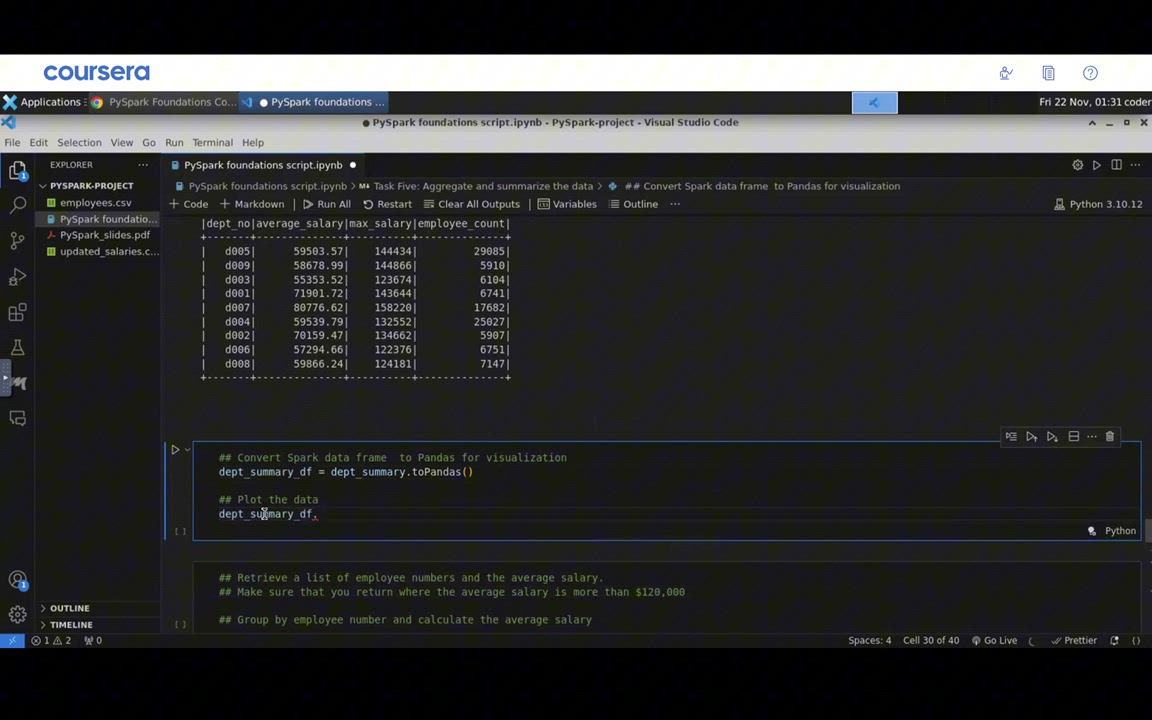The height and width of the screenshot is (720, 1152).
Task: Open employees.csv in Explorer
Action: pos(96,203)
